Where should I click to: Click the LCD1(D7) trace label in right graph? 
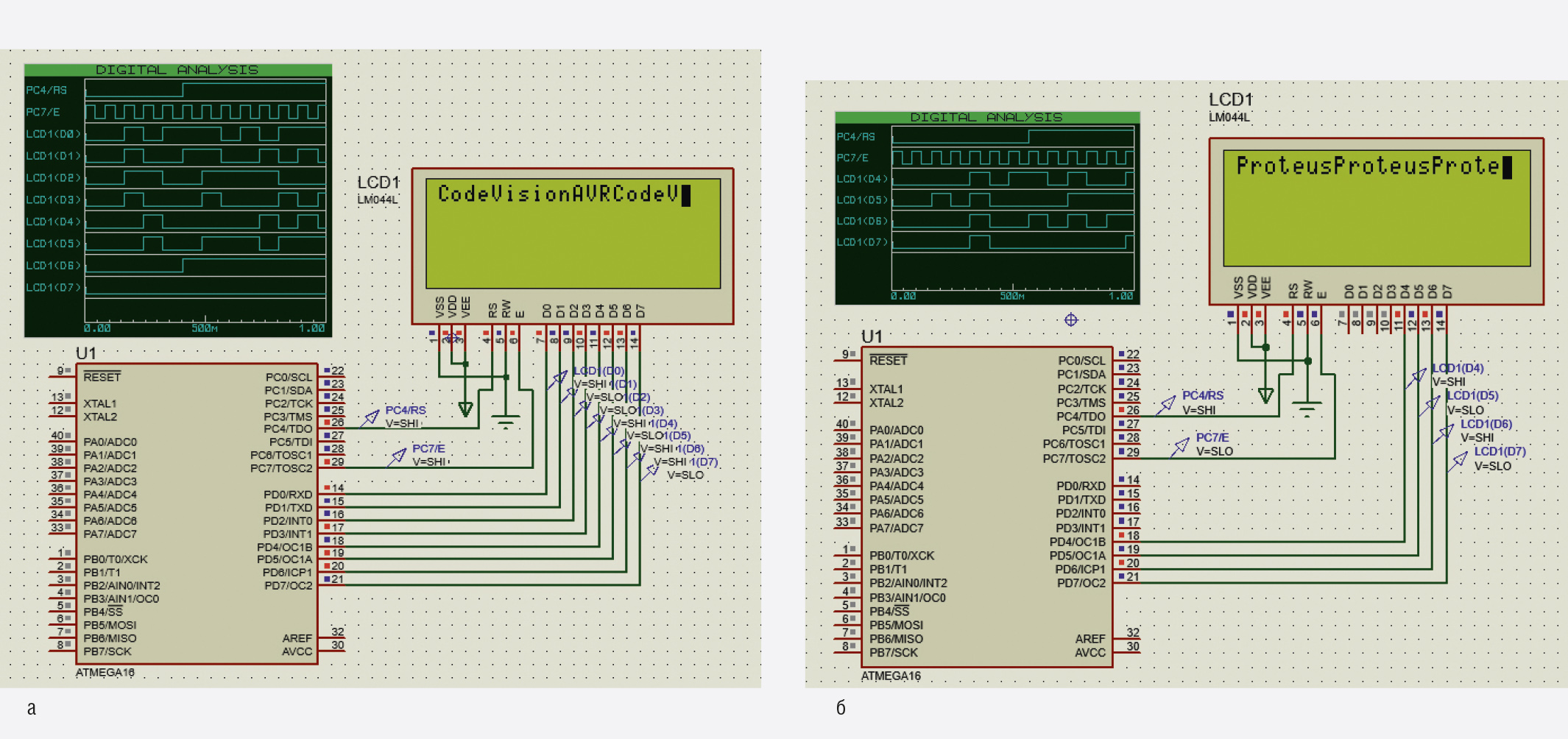pos(863,242)
